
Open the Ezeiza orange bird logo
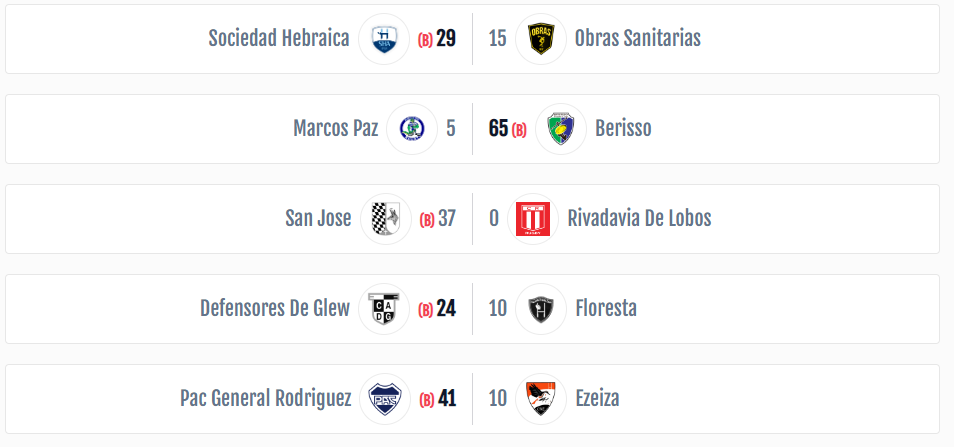(541, 399)
